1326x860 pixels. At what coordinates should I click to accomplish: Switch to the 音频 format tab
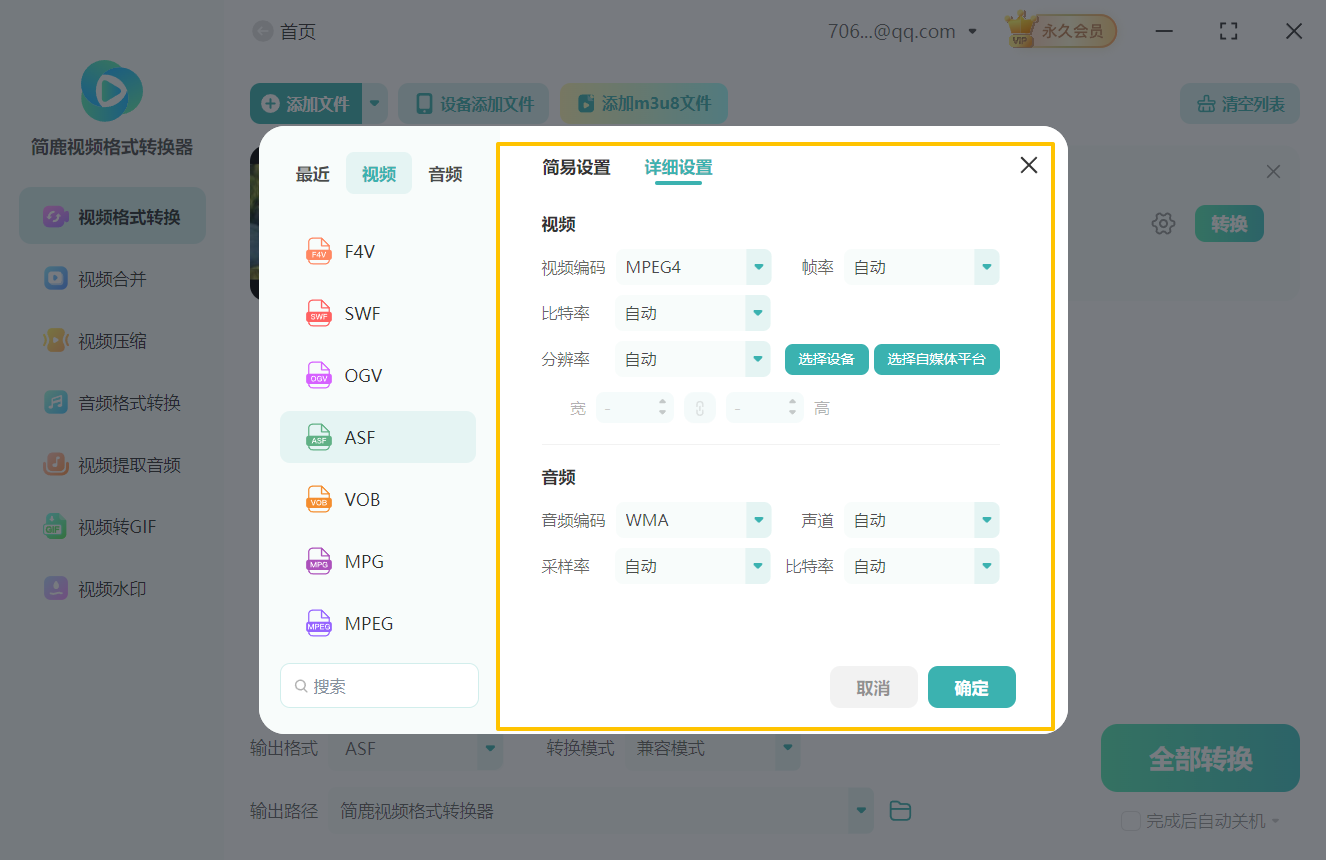click(444, 173)
